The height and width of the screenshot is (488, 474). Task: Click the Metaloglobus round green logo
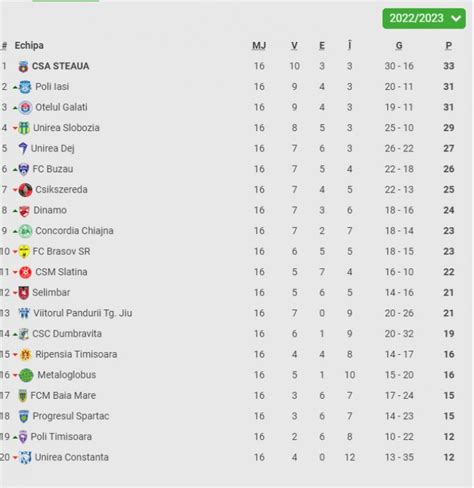click(26, 375)
